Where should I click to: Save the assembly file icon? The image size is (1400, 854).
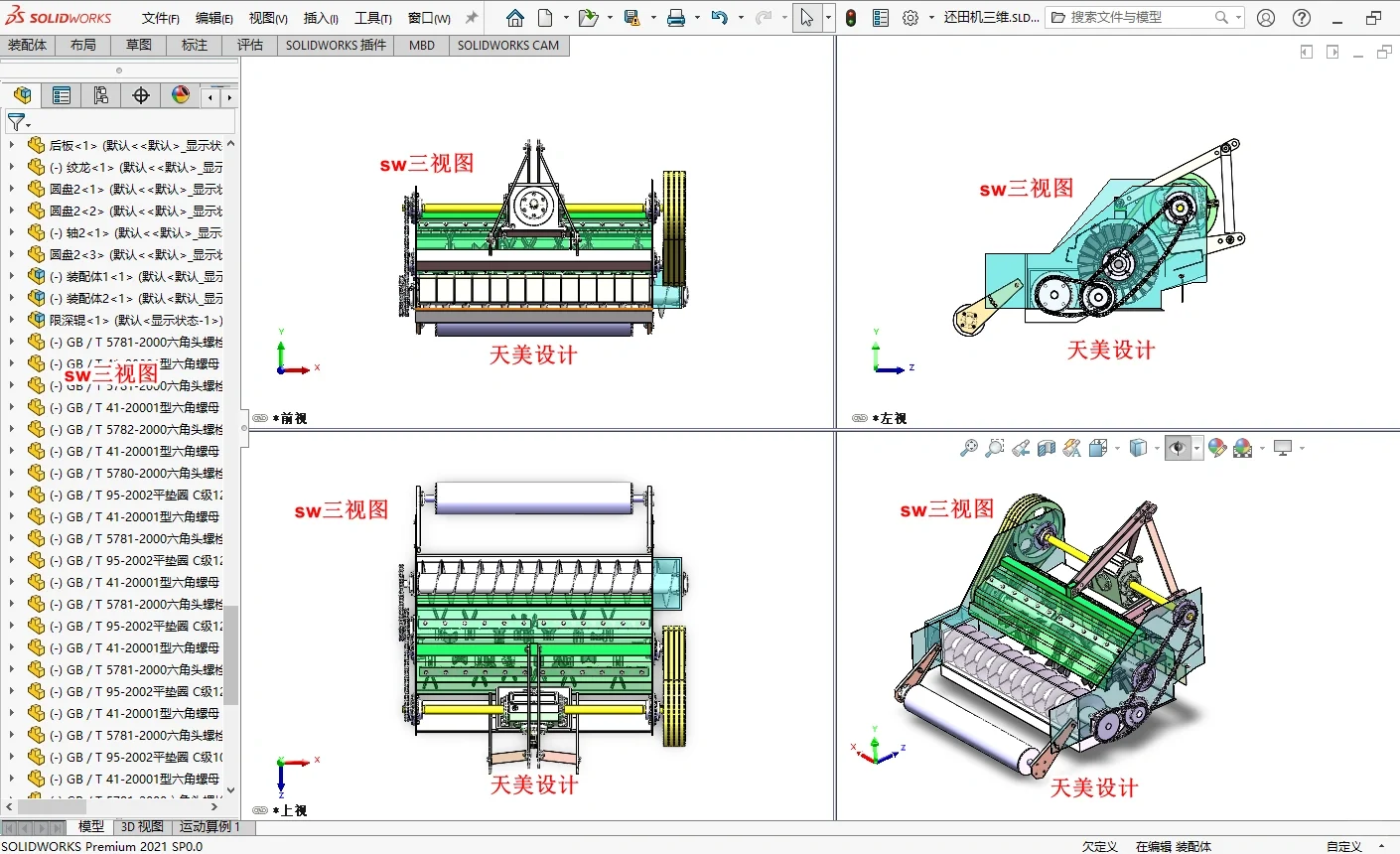tap(631, 18)
